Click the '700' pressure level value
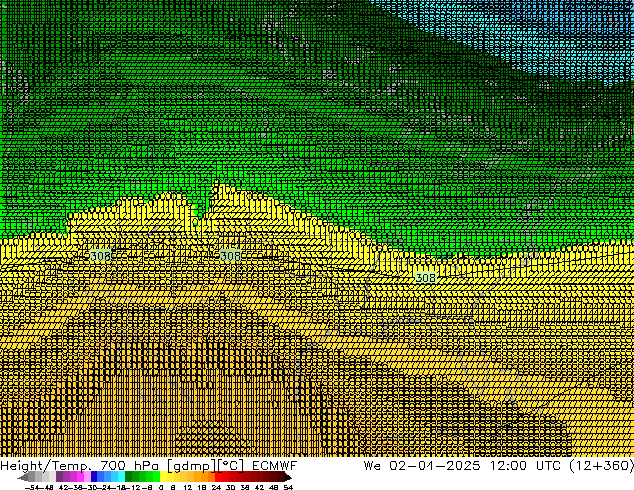 [x=114, y=466]
